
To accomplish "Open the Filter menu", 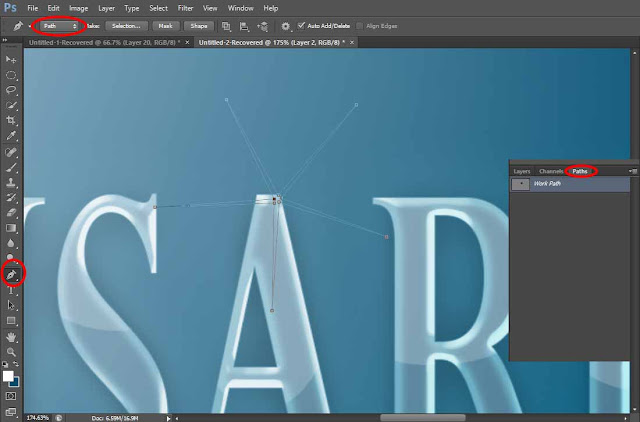I will coord(185,8).
